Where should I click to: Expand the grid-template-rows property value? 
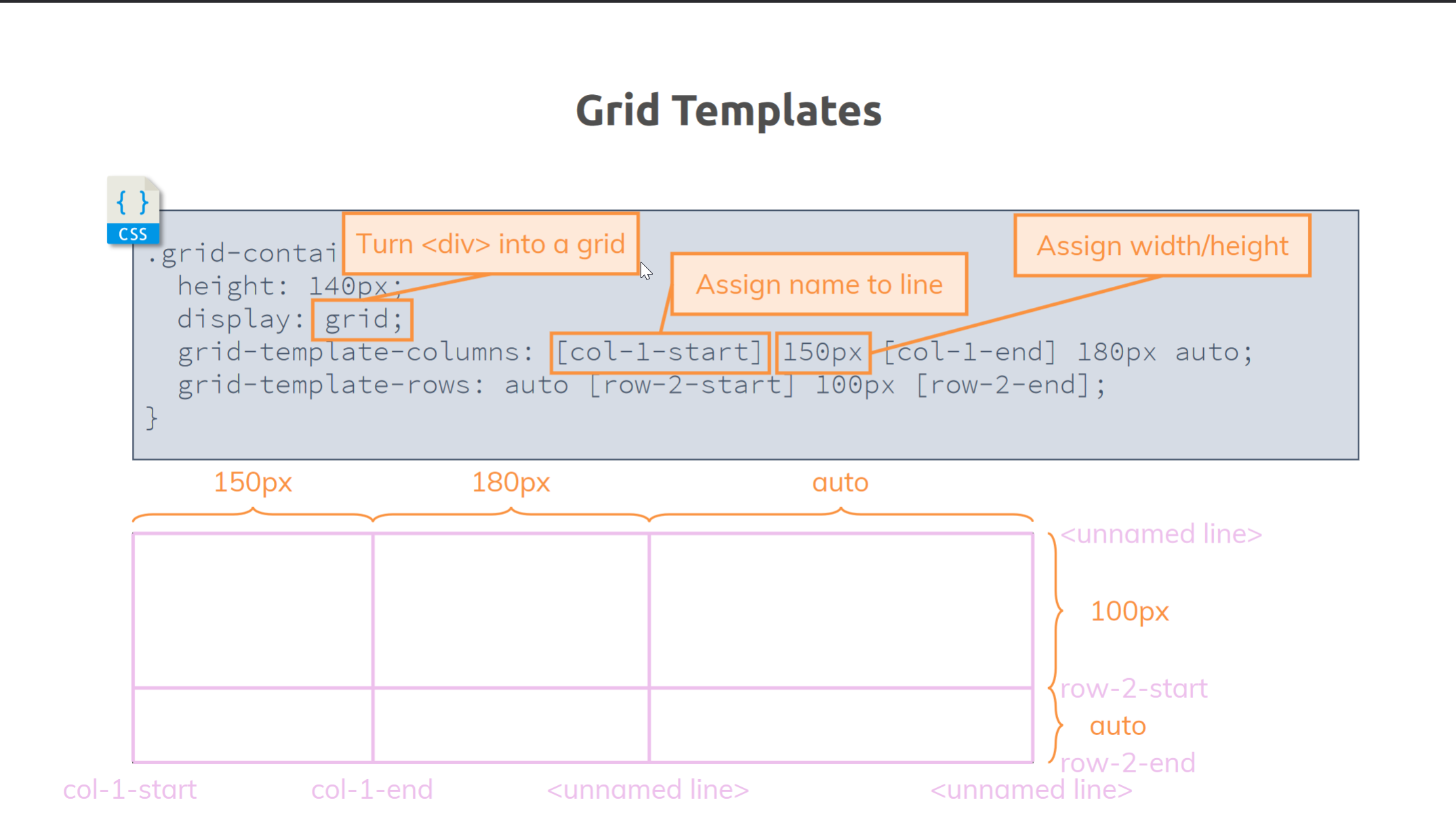pyautogui.click(x=796, y=385)
